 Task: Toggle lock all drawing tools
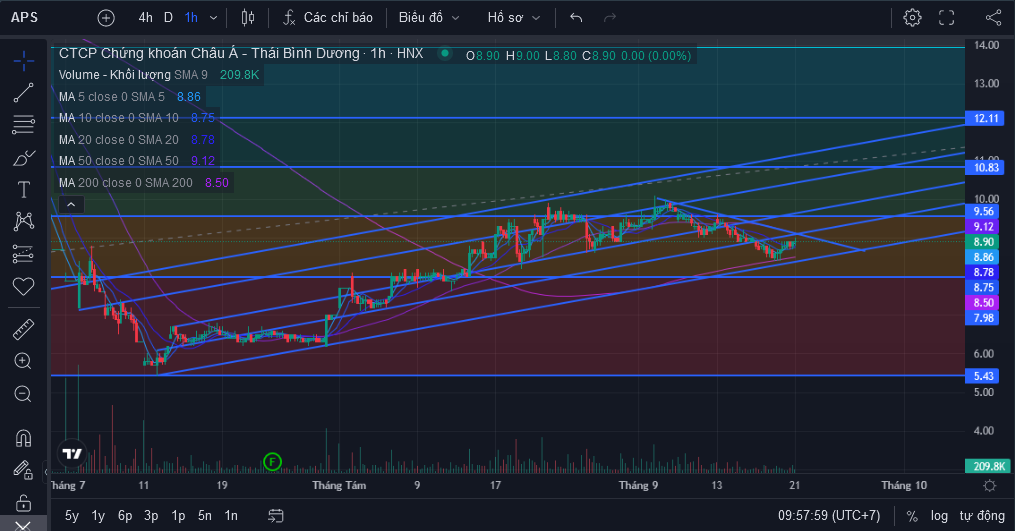(x=23, y=502)
